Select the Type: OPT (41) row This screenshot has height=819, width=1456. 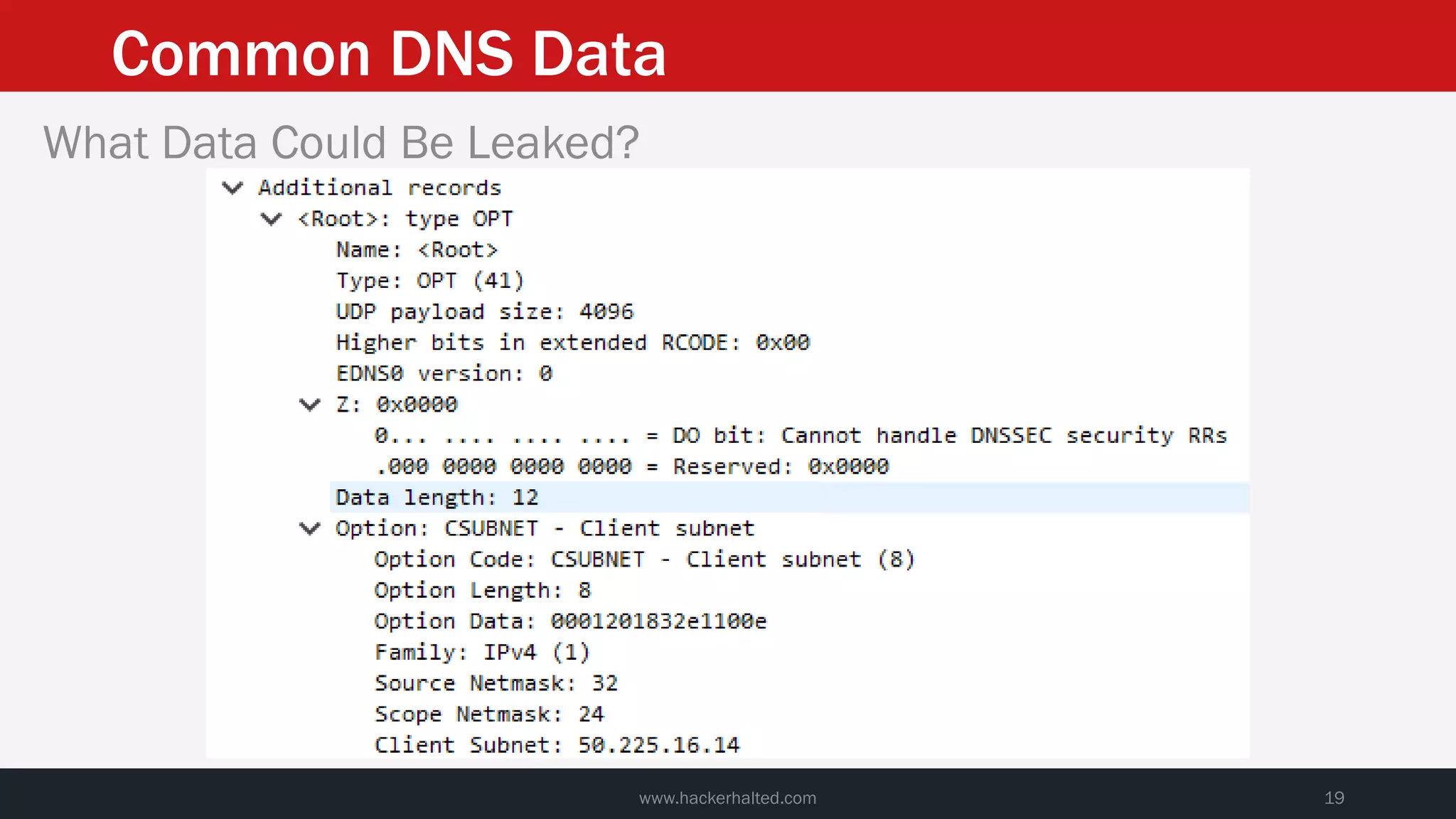tap(430, 281)
